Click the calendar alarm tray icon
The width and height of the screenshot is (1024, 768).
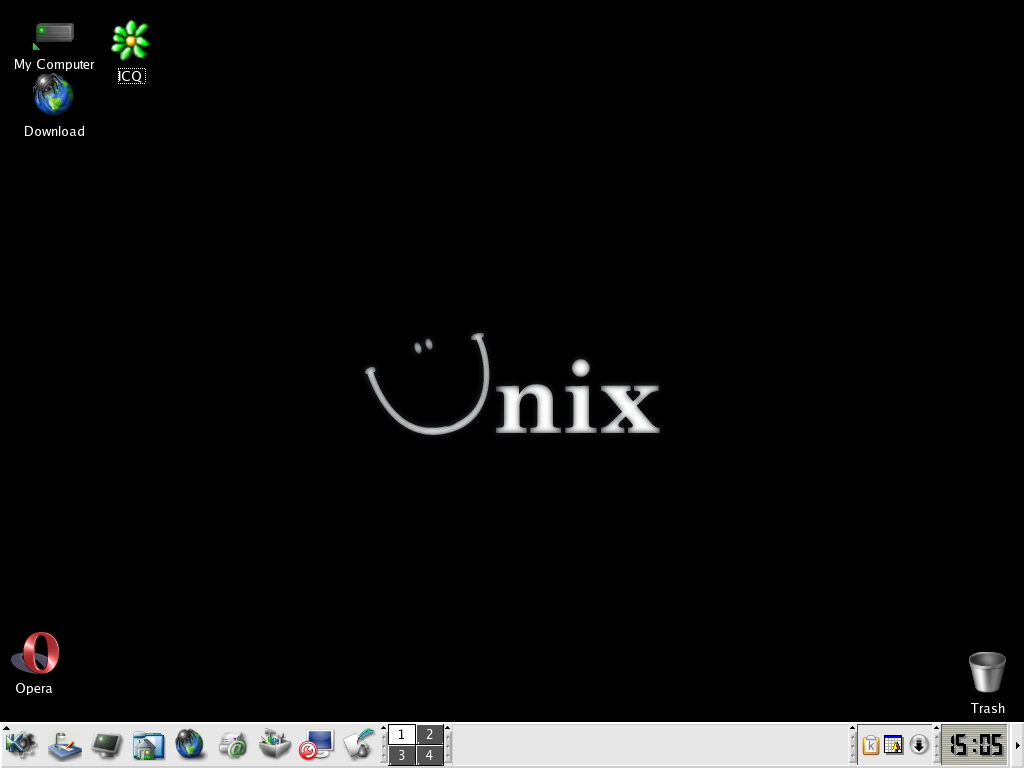coord(893,745)
